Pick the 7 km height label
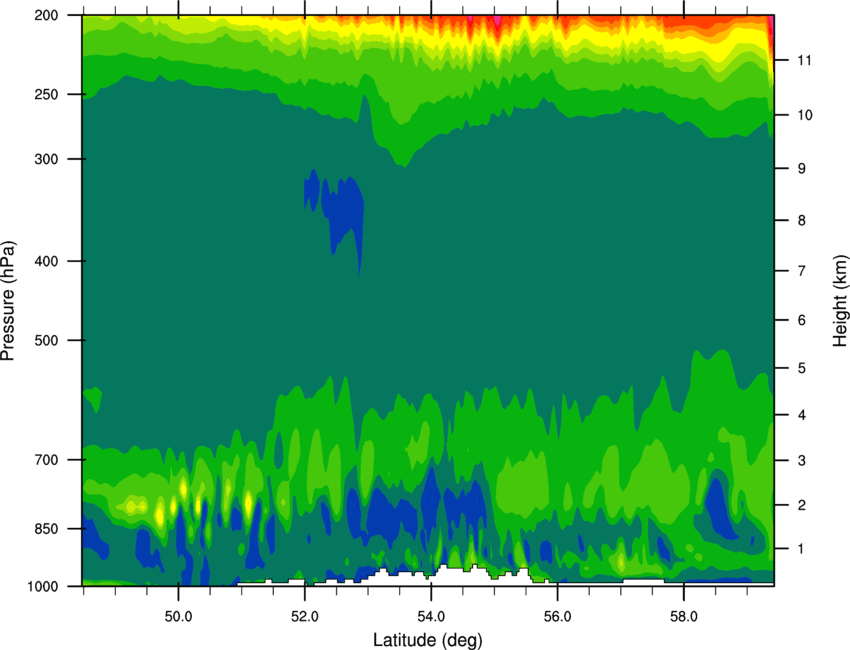This screenshot has width=850, height=650. 802,271
